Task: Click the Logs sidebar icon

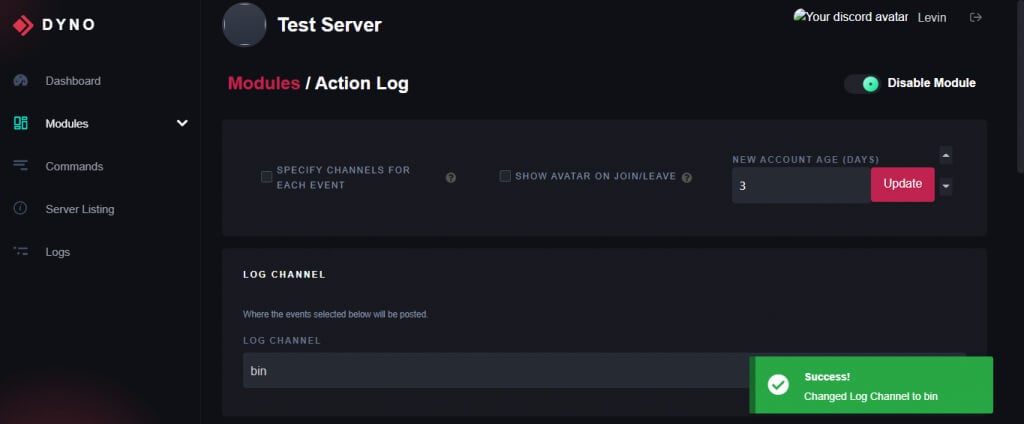Action: pos(20,252)
